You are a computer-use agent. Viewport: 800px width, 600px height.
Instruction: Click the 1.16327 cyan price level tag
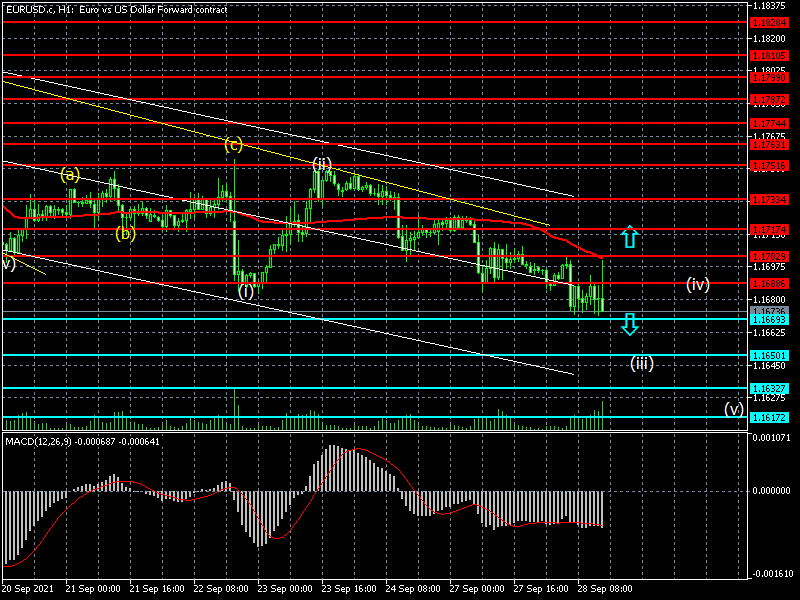pyautogui.click(x=773, y=388)
